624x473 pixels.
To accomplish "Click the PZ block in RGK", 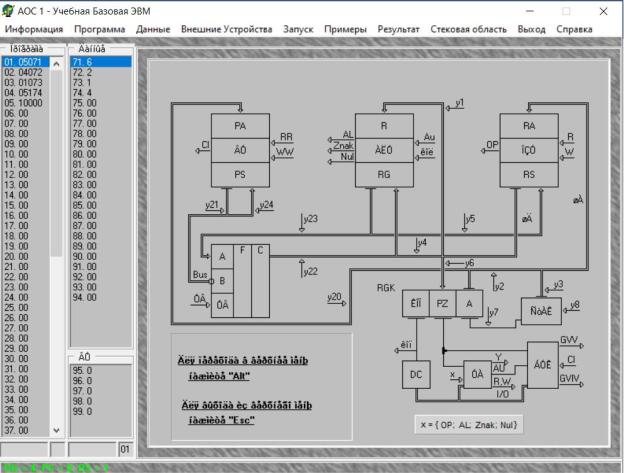I will (443, 303).
